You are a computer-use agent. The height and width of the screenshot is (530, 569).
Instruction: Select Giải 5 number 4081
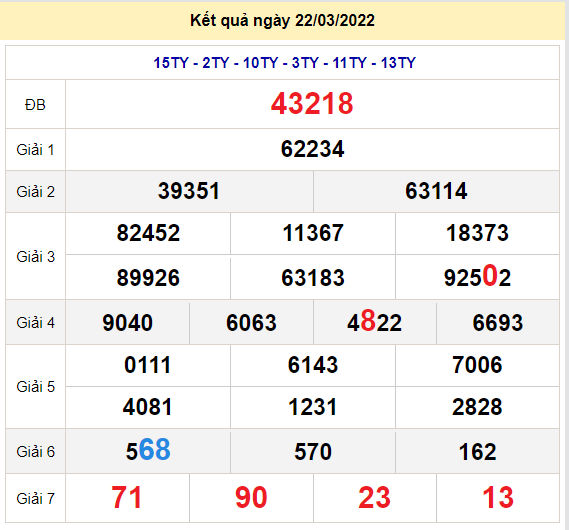click(x=147, y=407)
